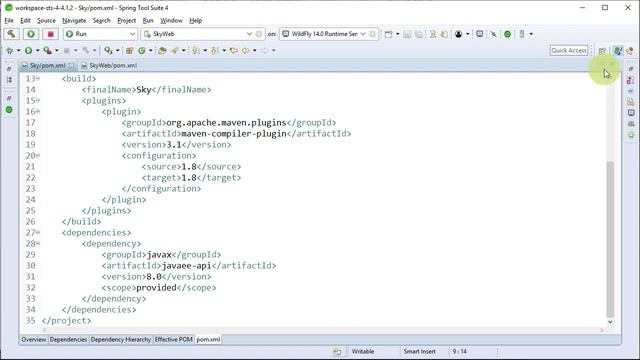Collapse the plugins element on line 15
640x360 pixels.
38,100
